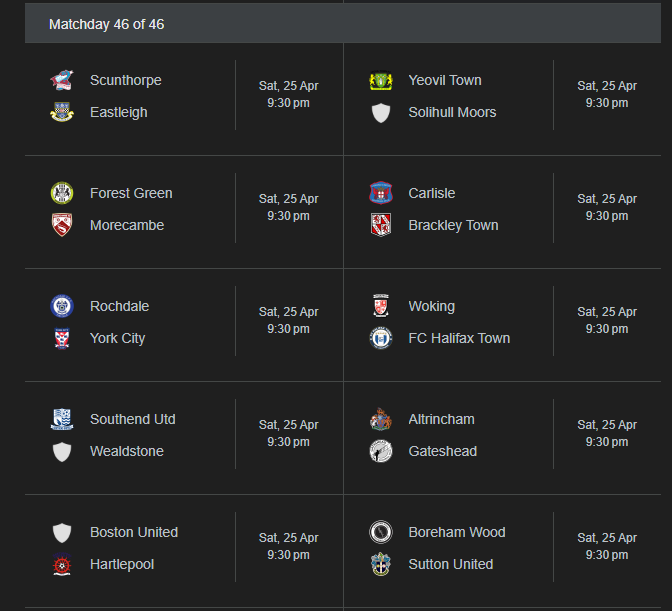Click the Eastleigh club crest
Viewport: 672px width, 611px height.
(x=62, y=112)
